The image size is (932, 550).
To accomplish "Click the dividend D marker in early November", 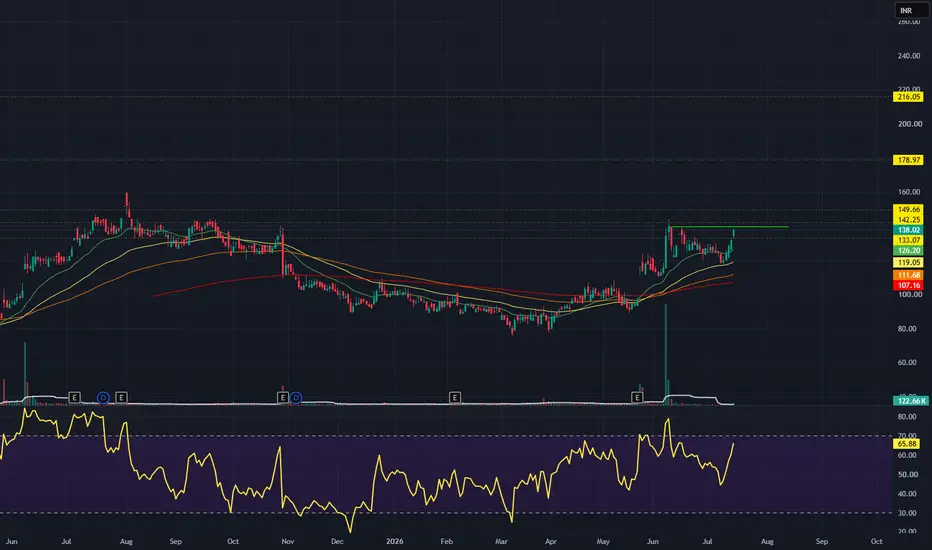I will 295,397.
